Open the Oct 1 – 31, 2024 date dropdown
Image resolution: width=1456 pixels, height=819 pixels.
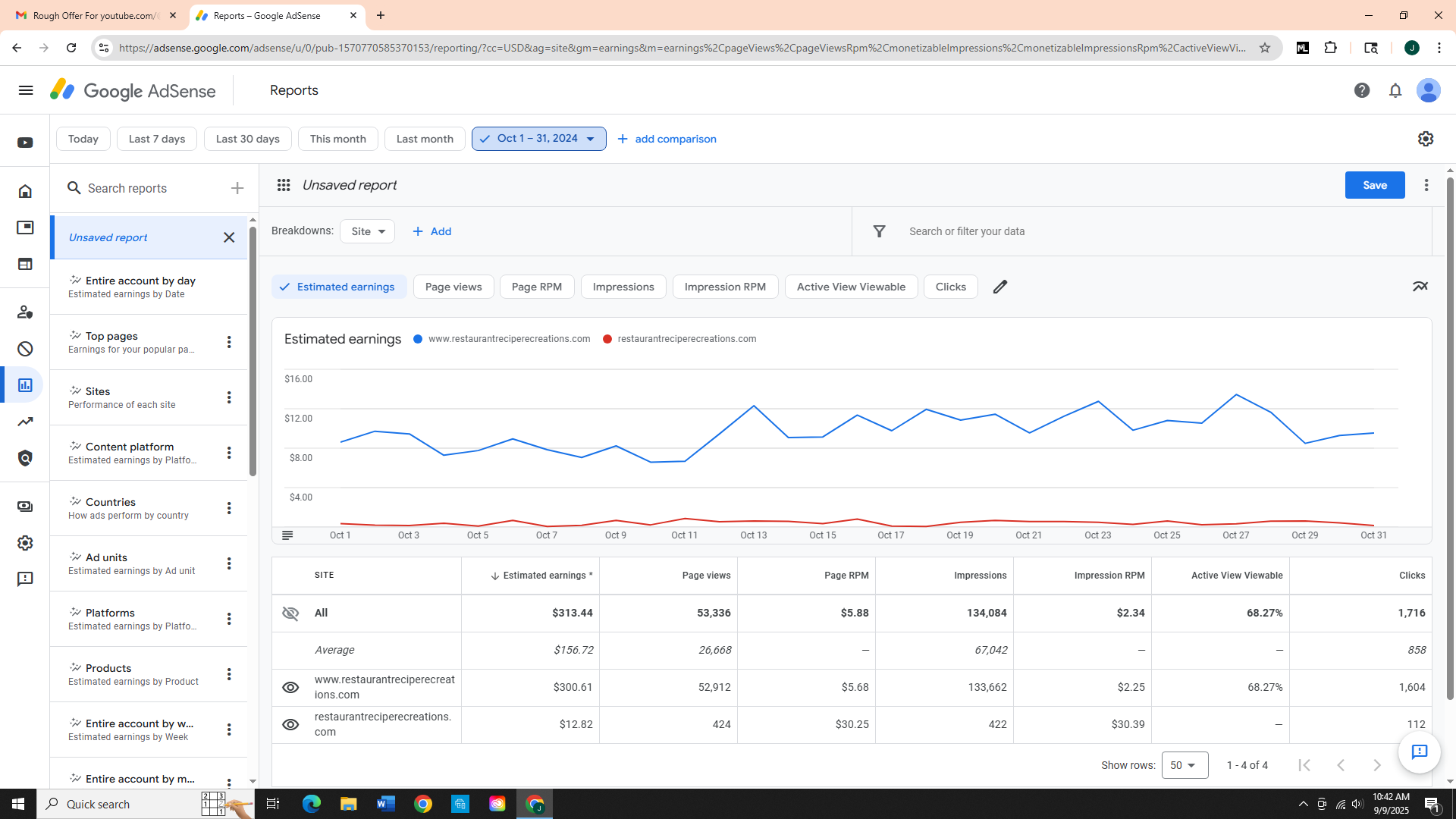538,139
